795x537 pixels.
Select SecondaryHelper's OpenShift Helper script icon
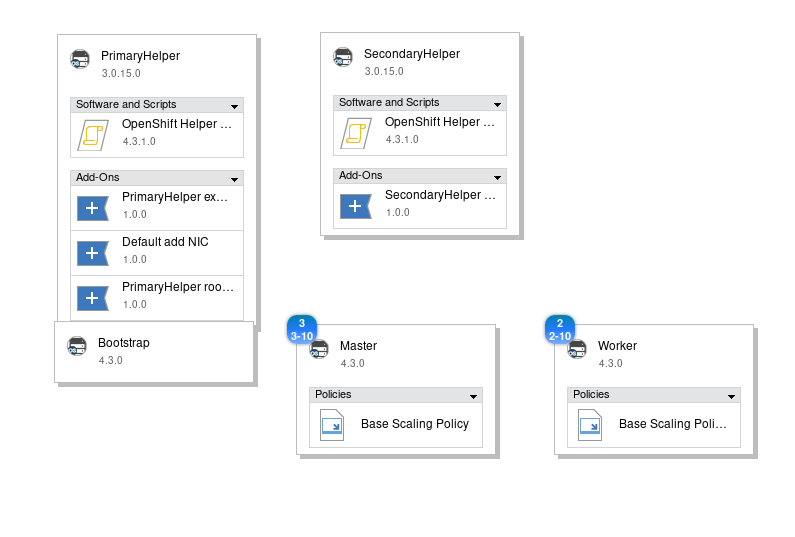356,133
